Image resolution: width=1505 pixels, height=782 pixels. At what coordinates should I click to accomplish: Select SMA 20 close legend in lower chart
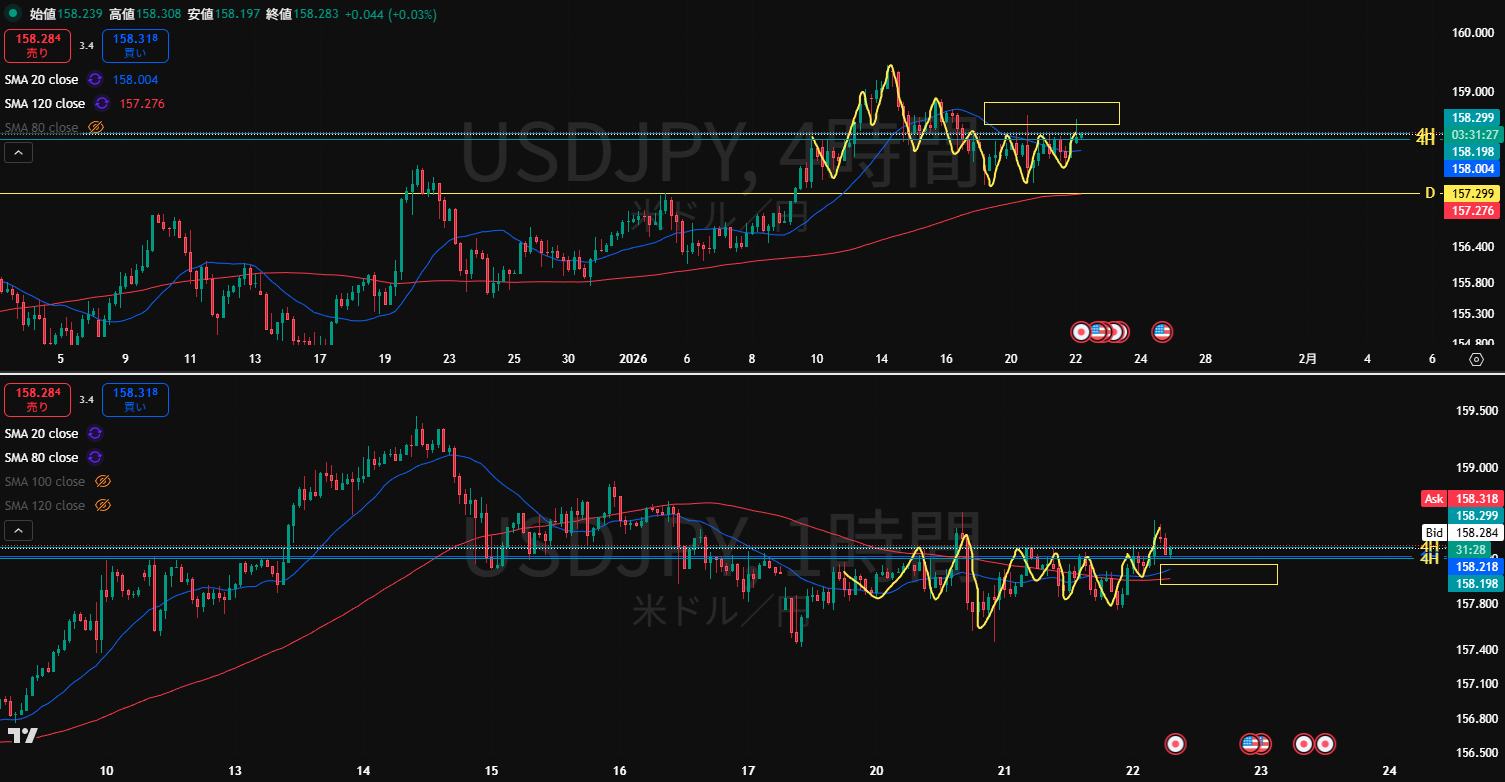[x=41, y=433]
